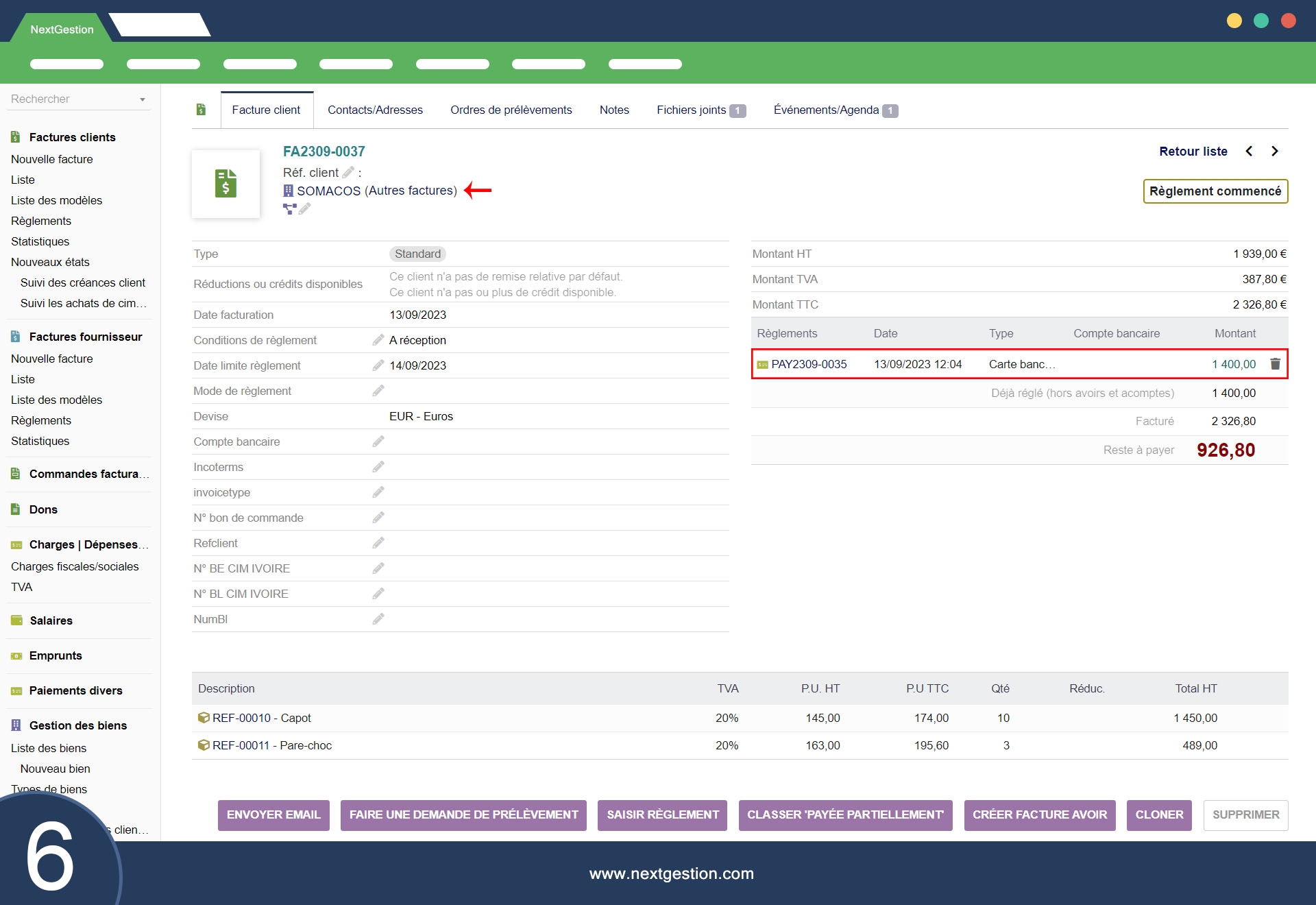Click CRÉER FACTURE AVOIR button
This screenshot has width=1316, height=905.
tap(1039, 814)
